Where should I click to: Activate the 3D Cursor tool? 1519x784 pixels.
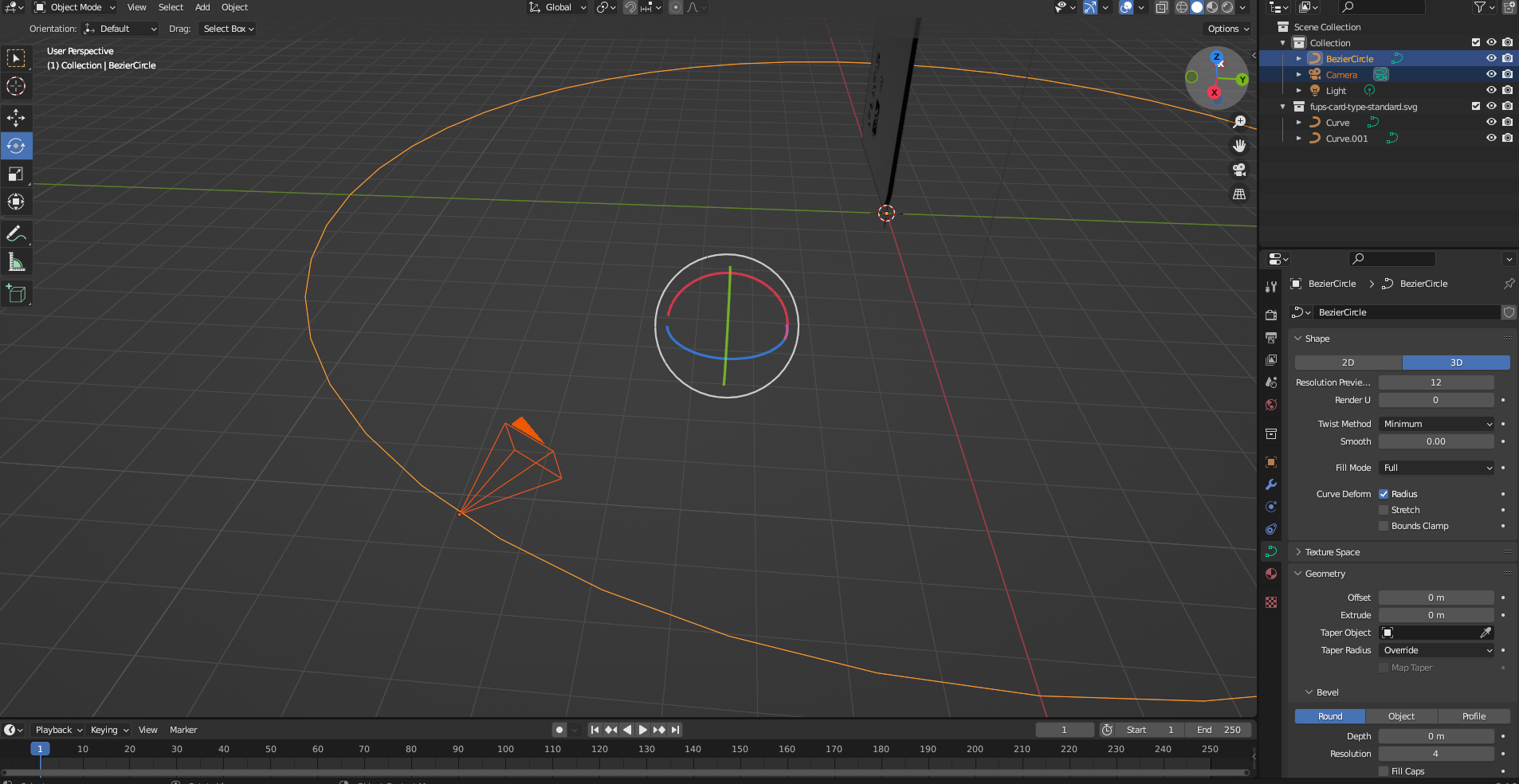16,86
